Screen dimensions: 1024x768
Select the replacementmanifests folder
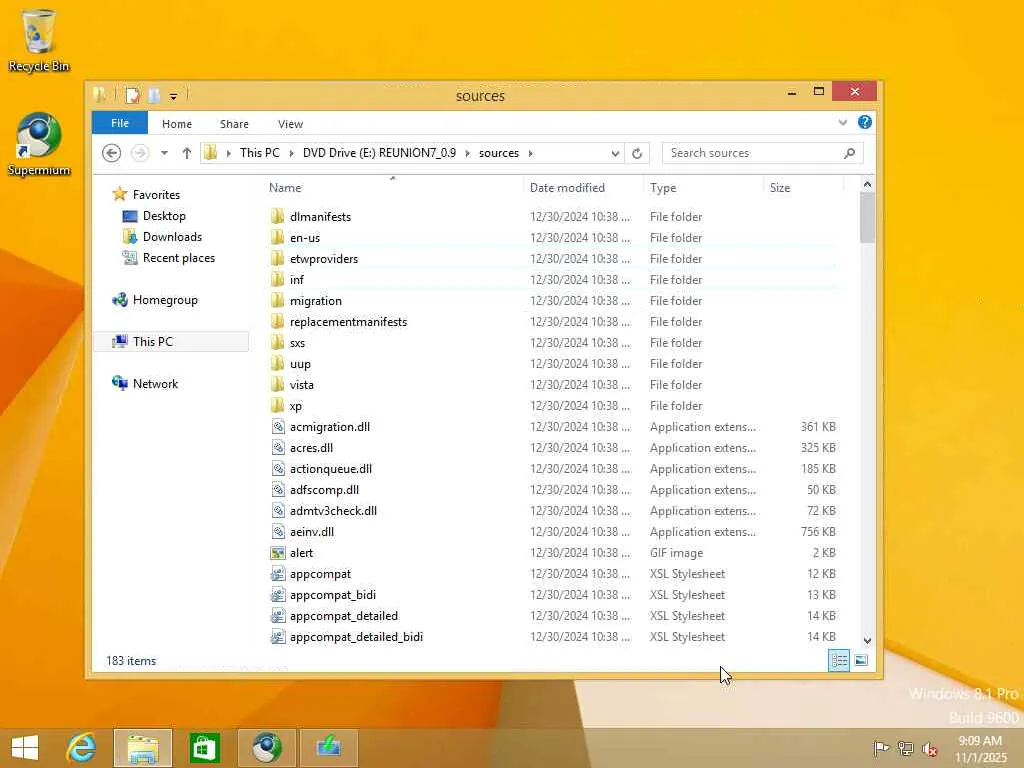coord(348,321)
